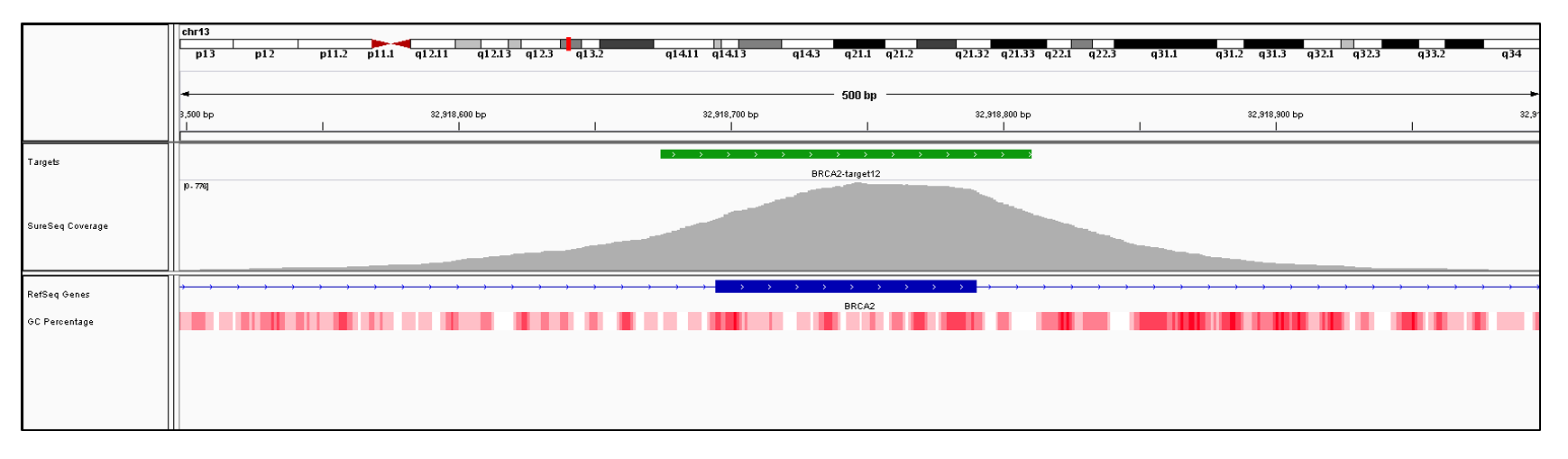1568x459 pixels.
Task: Select the RefSeq Genes track name
Action: coord(59,295)
